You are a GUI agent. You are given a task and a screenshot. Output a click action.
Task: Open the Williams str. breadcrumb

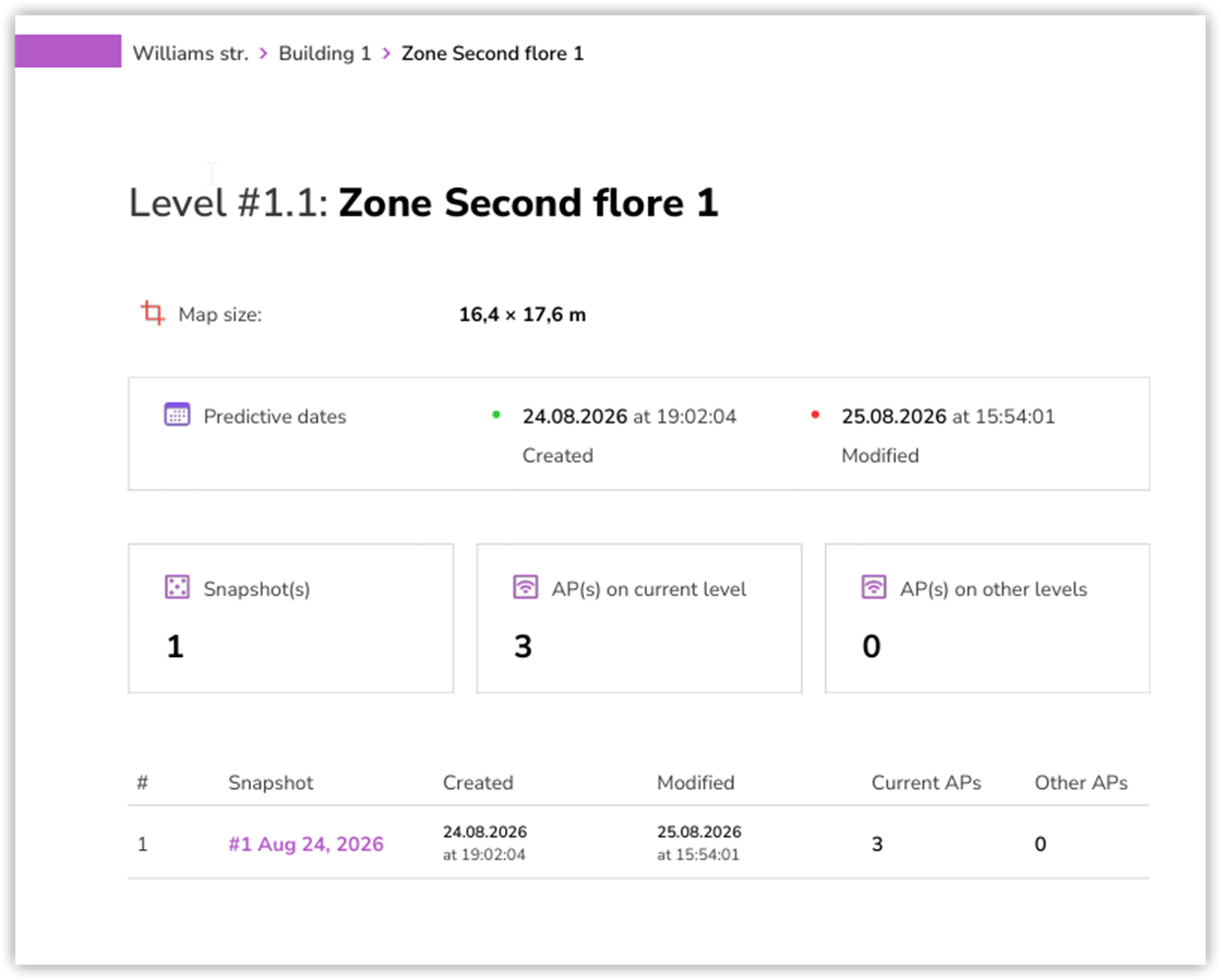(190, 53)
